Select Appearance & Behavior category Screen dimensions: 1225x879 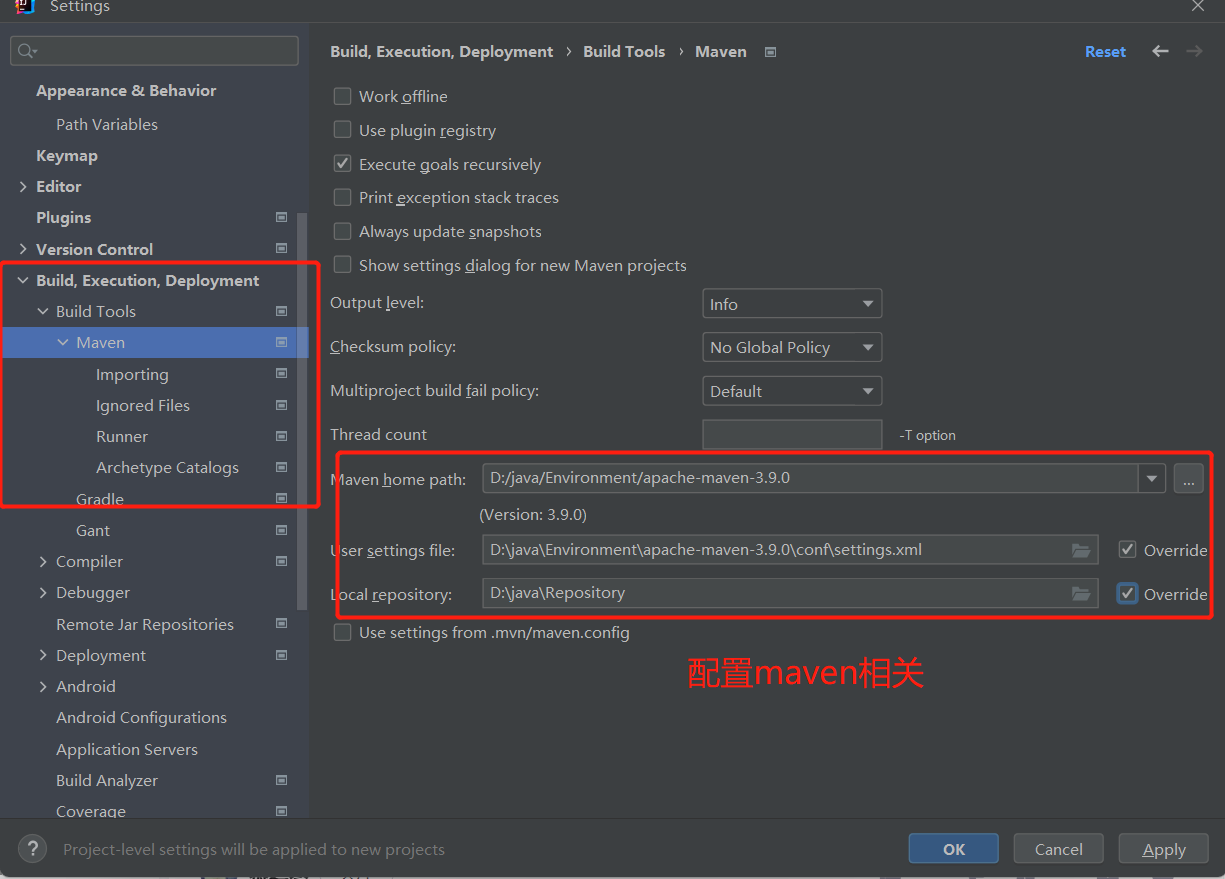pyautogui.click(x=126, y=90)
